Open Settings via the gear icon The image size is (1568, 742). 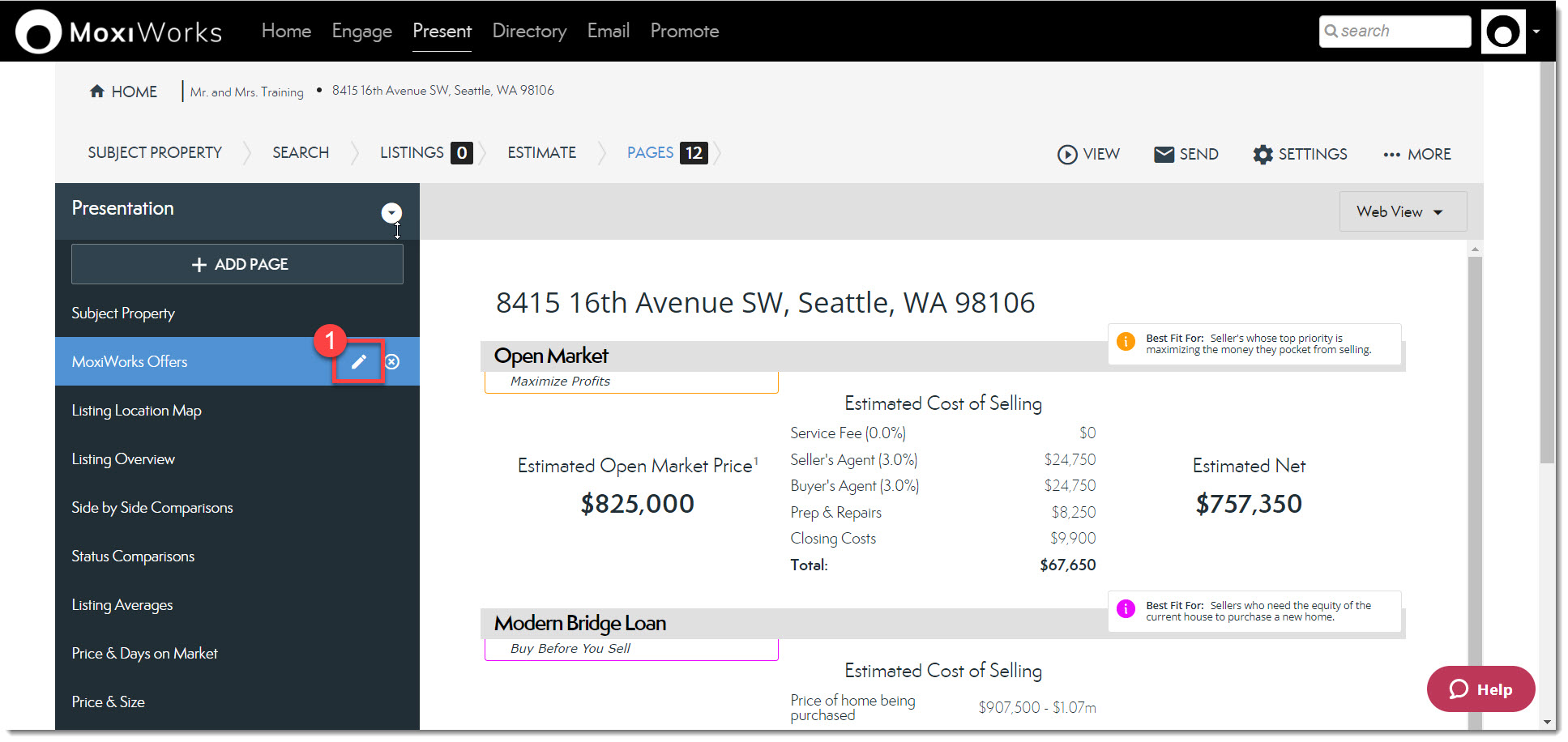pyautogui.click(x=1263, y=154)
